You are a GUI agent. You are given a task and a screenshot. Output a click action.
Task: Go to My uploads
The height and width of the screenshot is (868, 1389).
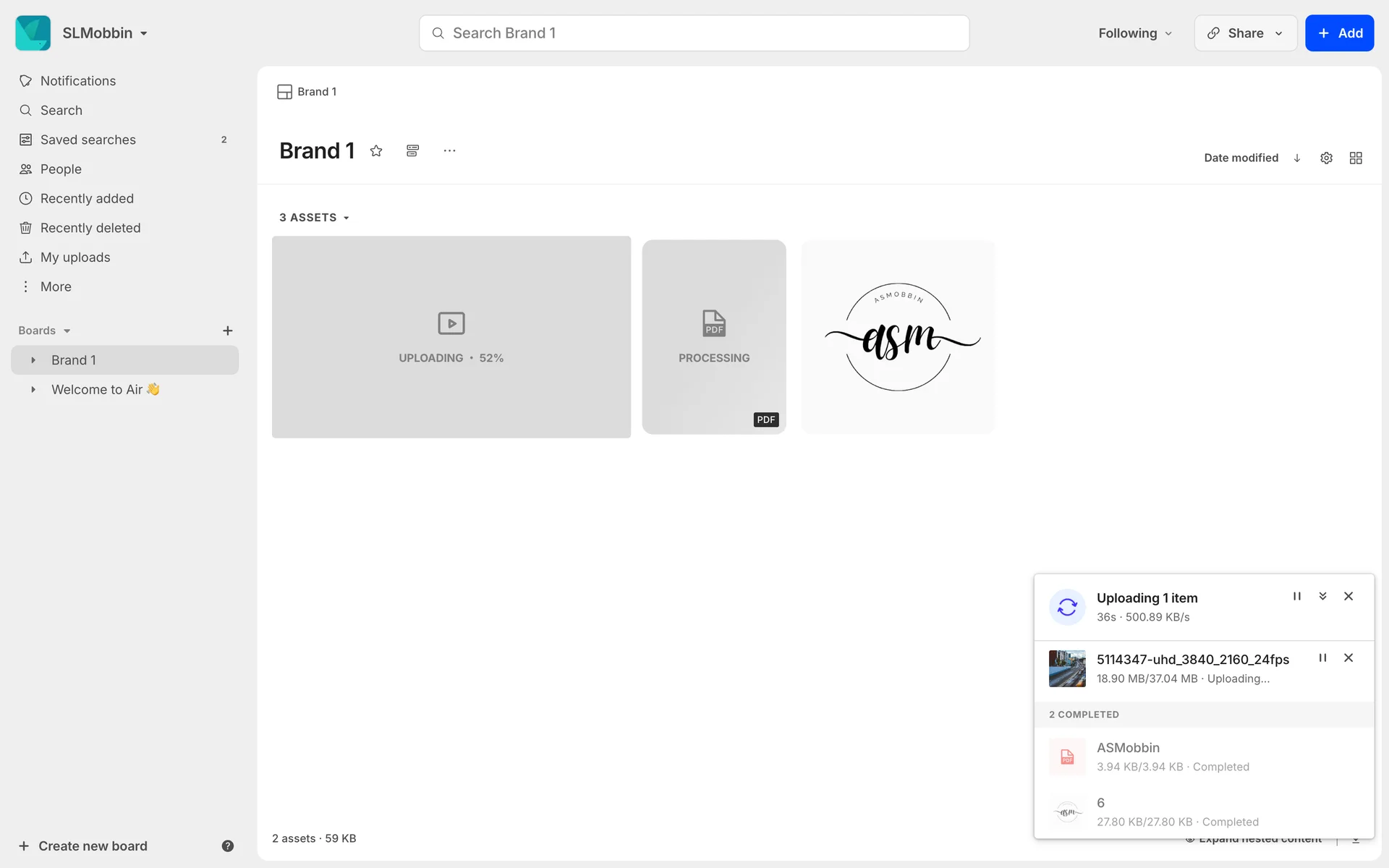click(75, 258)
